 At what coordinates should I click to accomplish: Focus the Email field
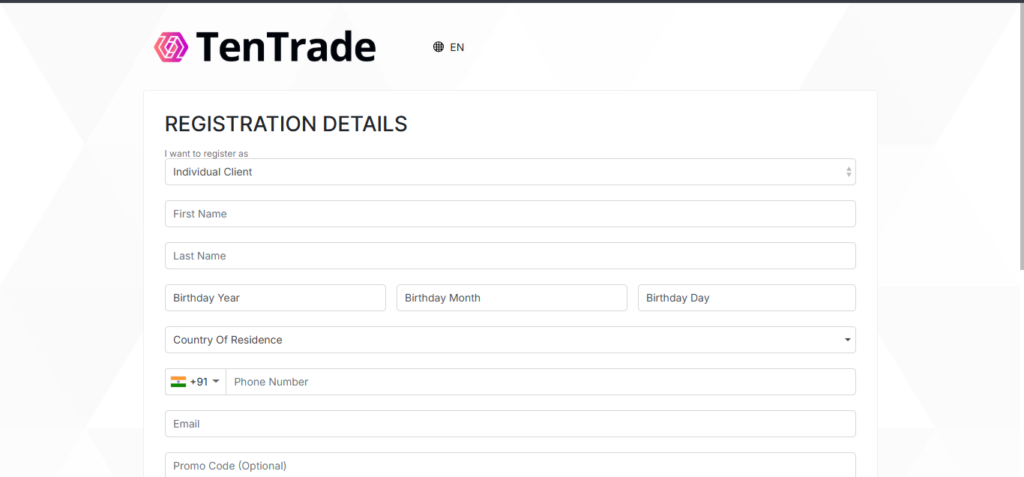point(510,423)
